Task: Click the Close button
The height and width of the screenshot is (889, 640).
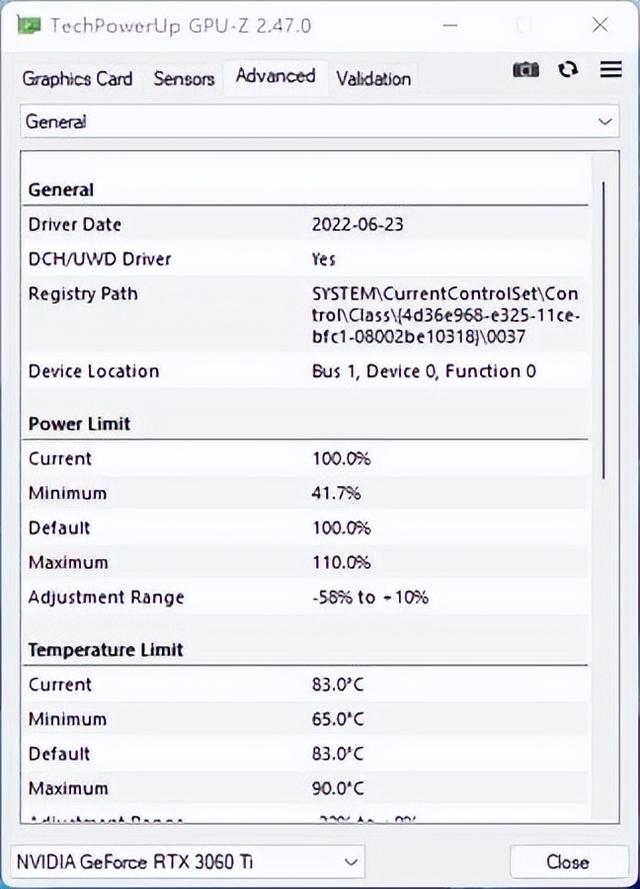Action: 568,862
